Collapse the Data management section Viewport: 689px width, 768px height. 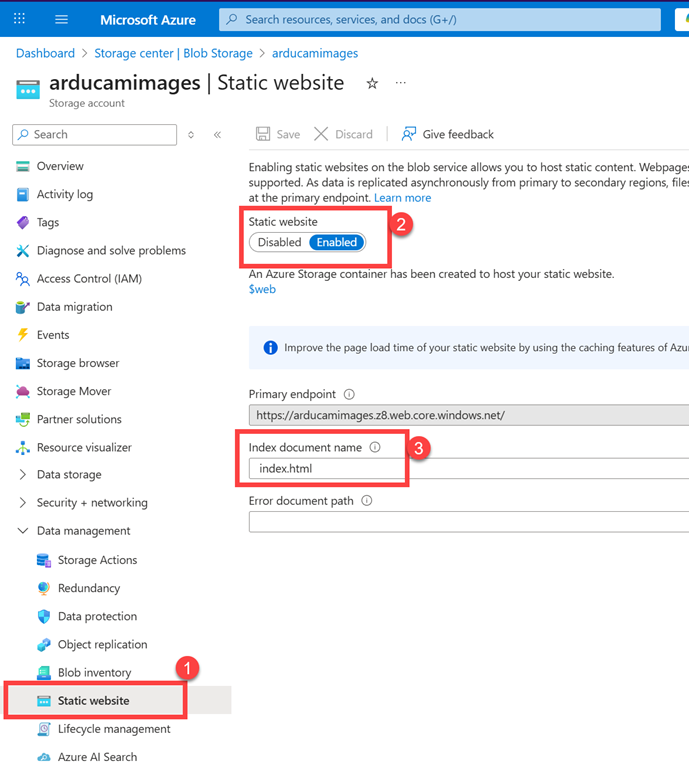(x=23, y=531)
